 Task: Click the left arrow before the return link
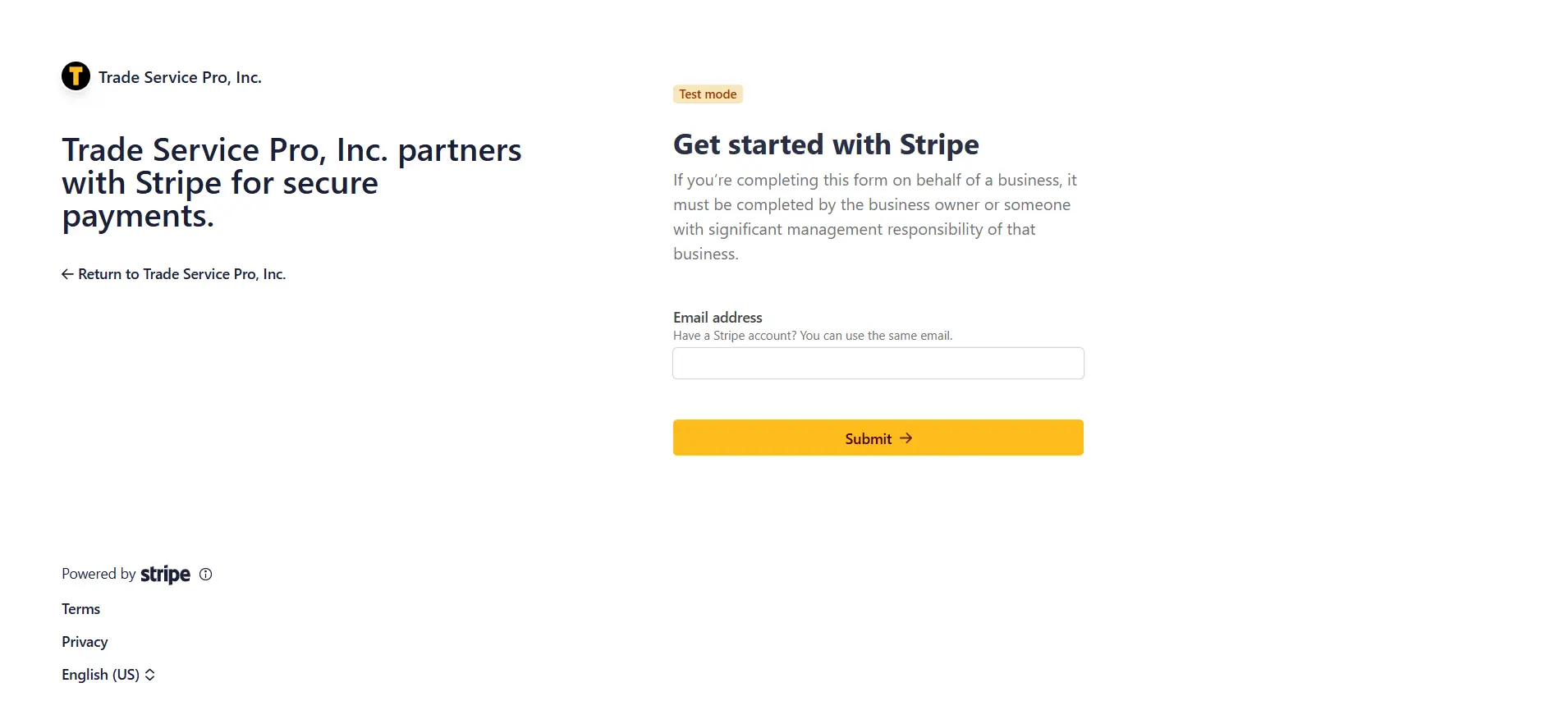66,273
